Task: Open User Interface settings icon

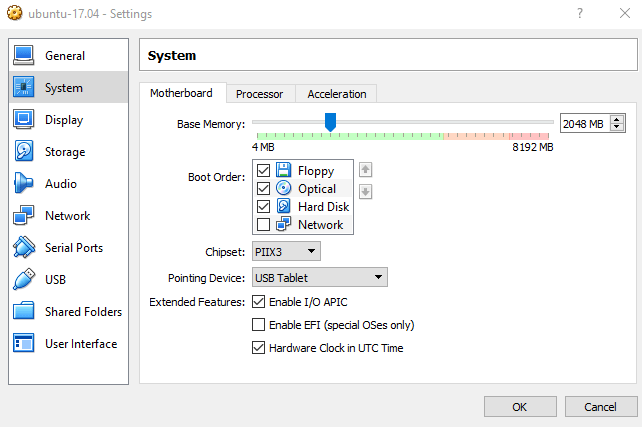Action: point(24,344)
